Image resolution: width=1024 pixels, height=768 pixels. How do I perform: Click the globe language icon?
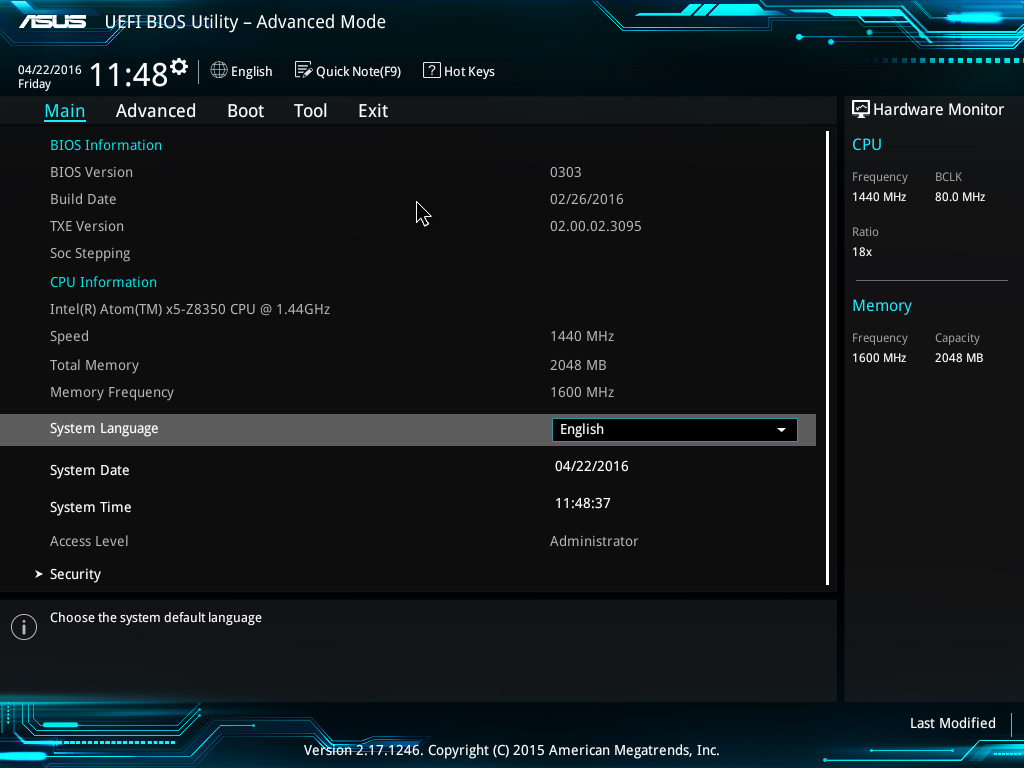coord(219,70)
